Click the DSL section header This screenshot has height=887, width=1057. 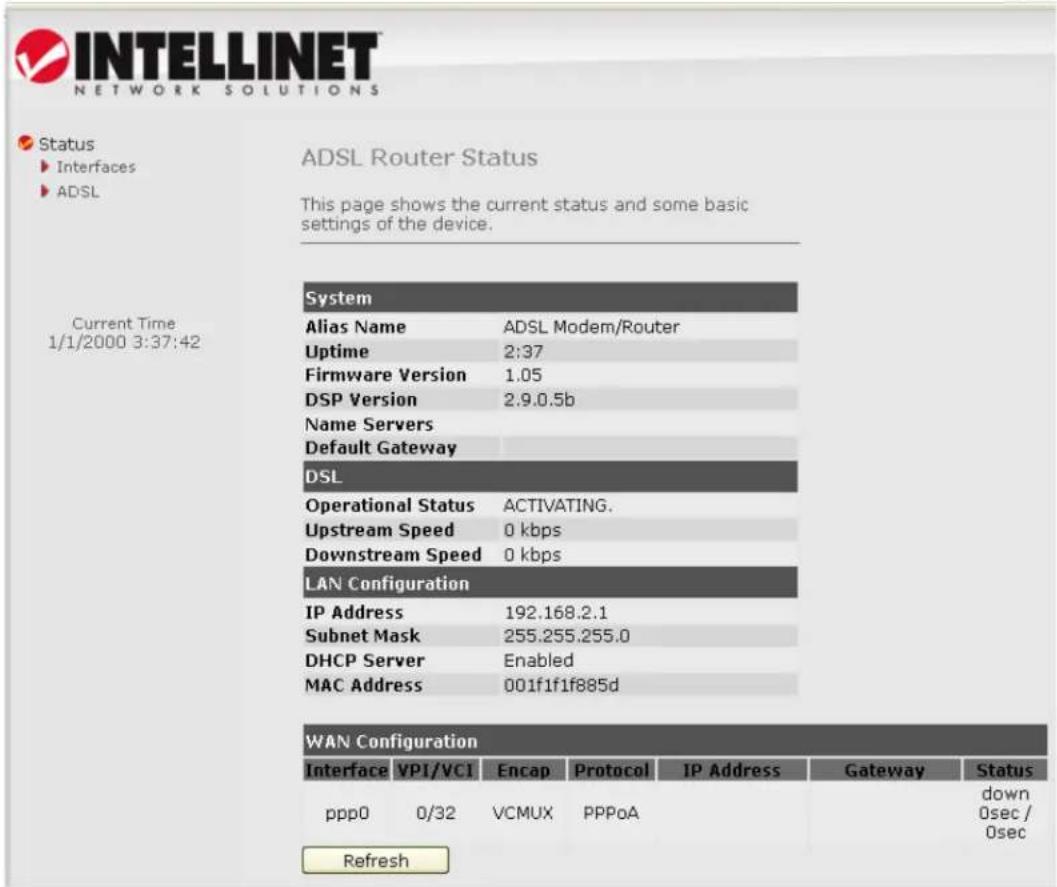(x=550, y=477)
